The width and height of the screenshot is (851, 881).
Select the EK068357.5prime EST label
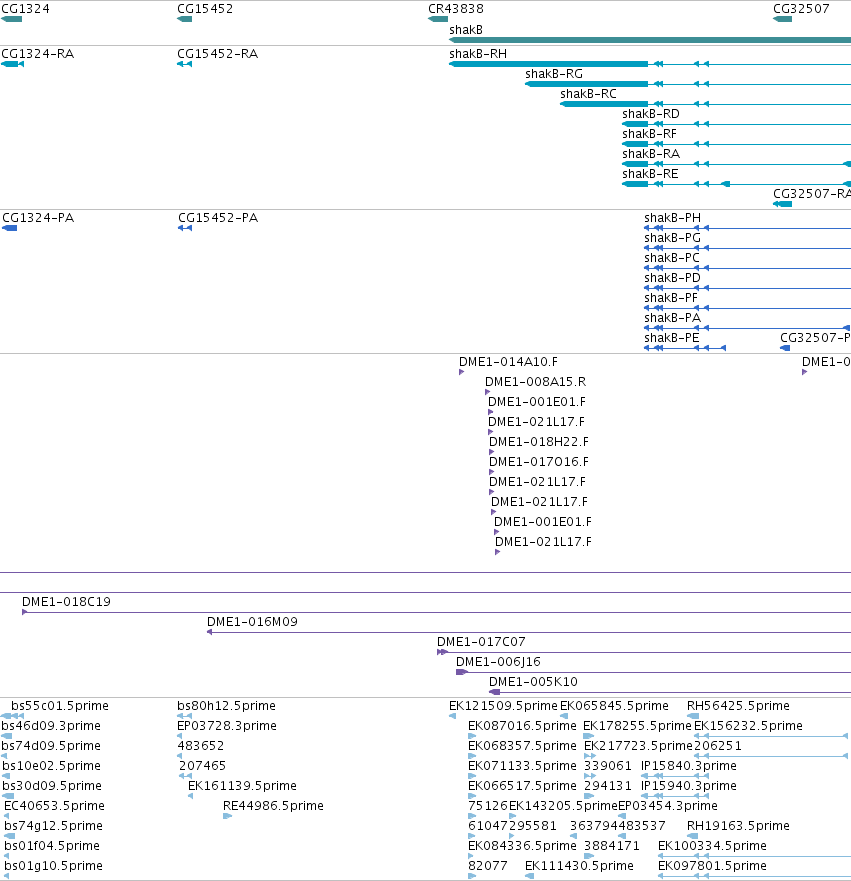522,746
